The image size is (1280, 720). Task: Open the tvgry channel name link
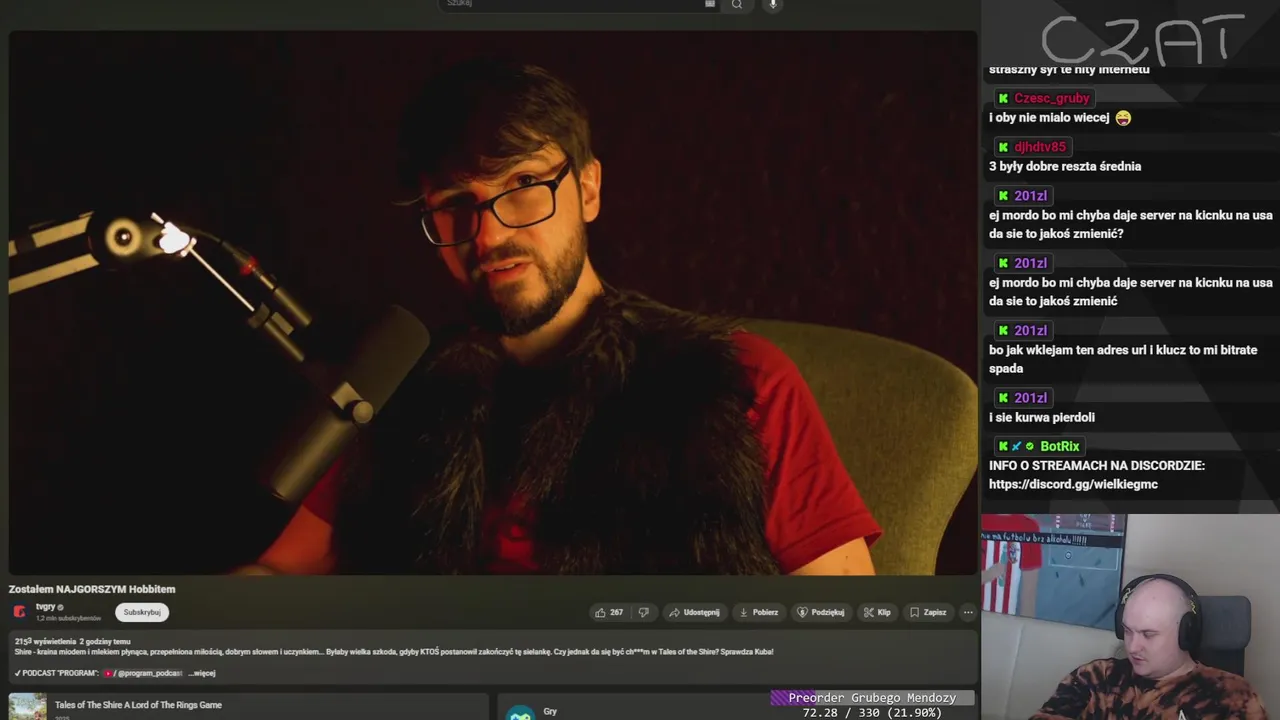tap(46, 607)
